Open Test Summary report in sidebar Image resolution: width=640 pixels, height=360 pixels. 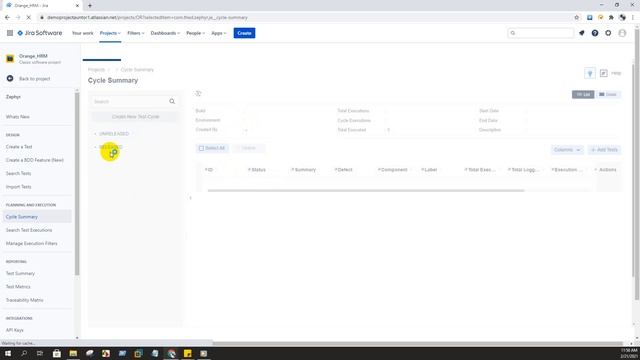20,273
